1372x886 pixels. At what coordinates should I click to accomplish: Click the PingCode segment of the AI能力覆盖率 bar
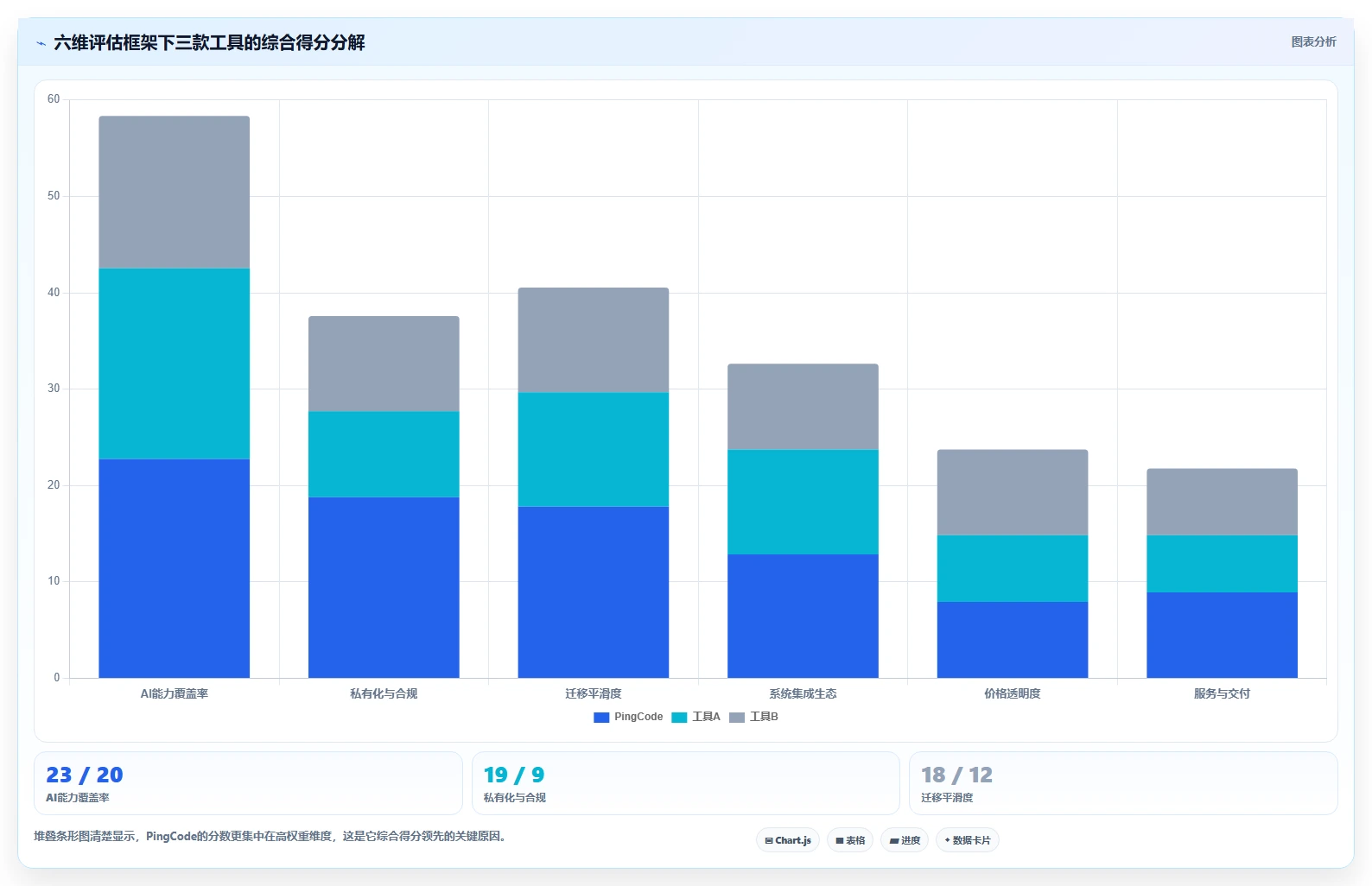coord(175,568)
